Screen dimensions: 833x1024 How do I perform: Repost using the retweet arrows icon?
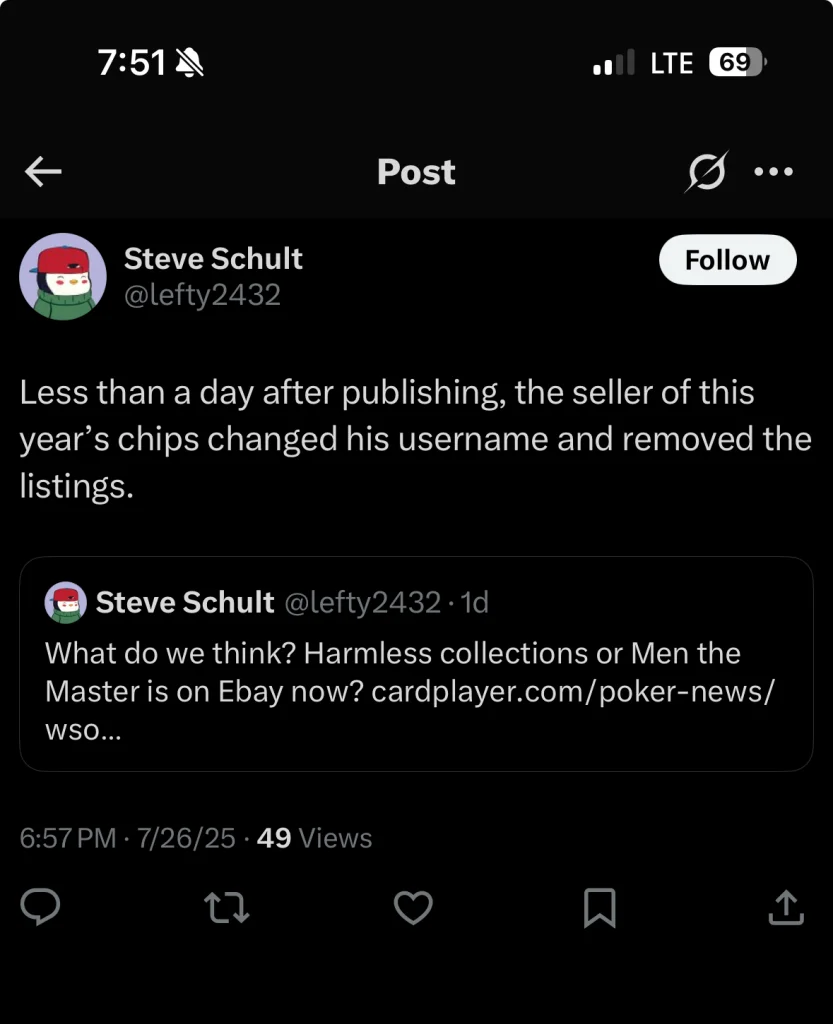click(x=226, y=907)
